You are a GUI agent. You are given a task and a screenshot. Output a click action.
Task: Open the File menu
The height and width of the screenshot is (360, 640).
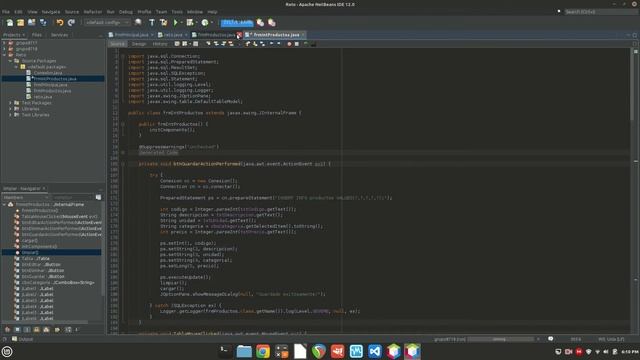(6, 12)
